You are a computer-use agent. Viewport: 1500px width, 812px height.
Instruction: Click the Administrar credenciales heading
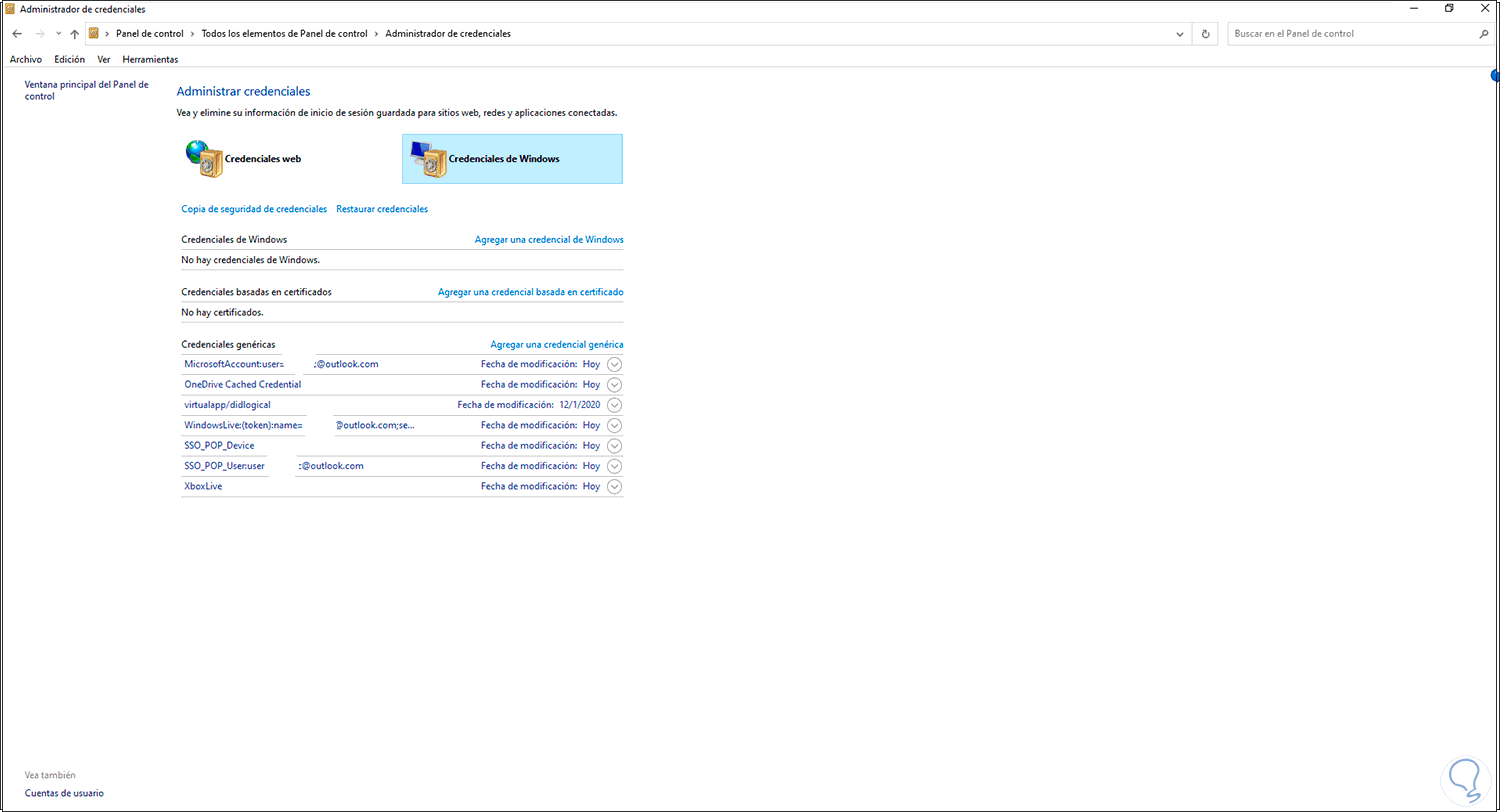tap(243, 91)
